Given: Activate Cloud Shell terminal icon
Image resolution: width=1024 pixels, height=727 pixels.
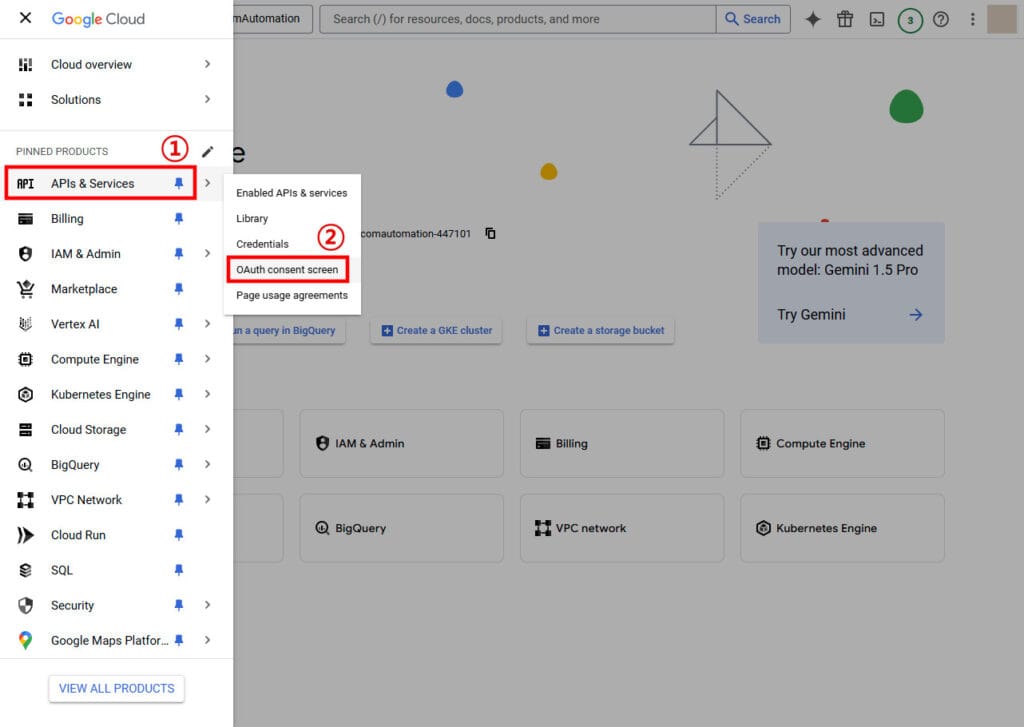Looking at the screenshot, I should [x=877, y=19].
